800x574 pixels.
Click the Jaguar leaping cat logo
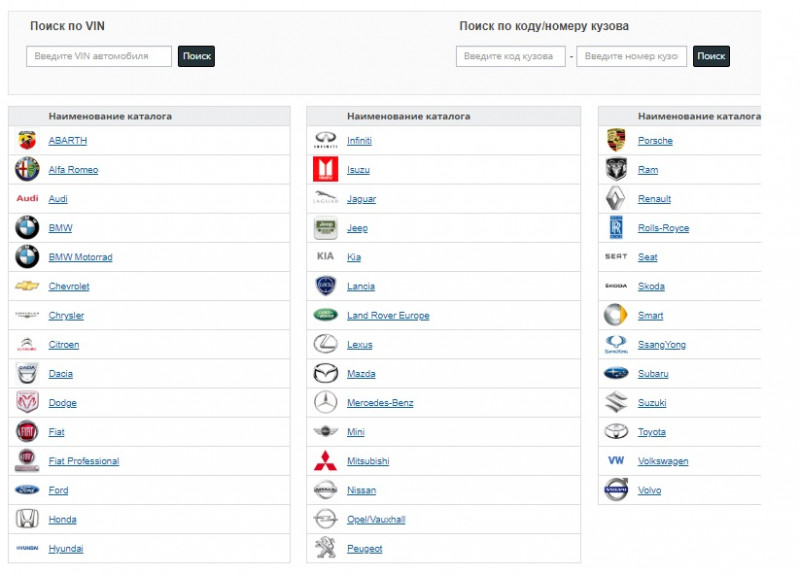coord(326,198)
